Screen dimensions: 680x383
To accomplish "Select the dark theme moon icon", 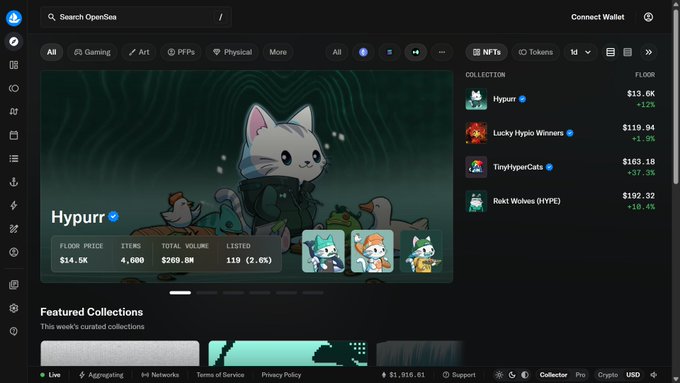I will click(x=512, y=375).
